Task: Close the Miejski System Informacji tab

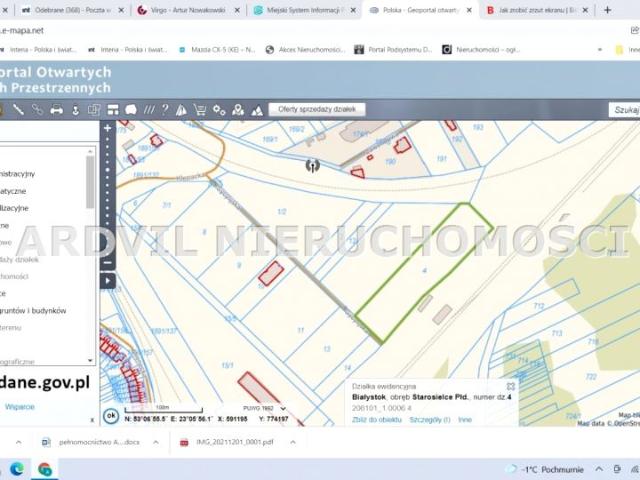Action: tap(353, 10)
